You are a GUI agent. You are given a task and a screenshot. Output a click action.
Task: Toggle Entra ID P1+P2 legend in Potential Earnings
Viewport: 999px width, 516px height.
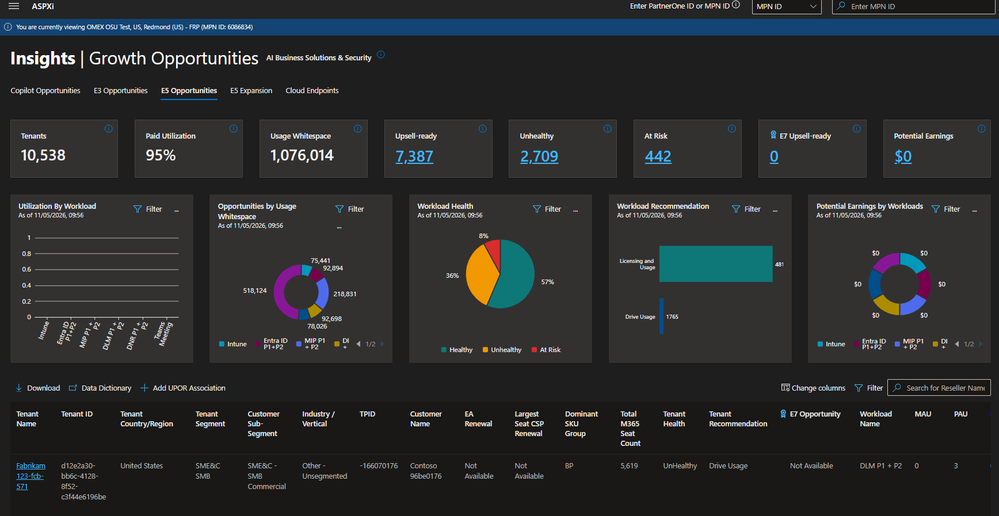(x=872, y=344)
